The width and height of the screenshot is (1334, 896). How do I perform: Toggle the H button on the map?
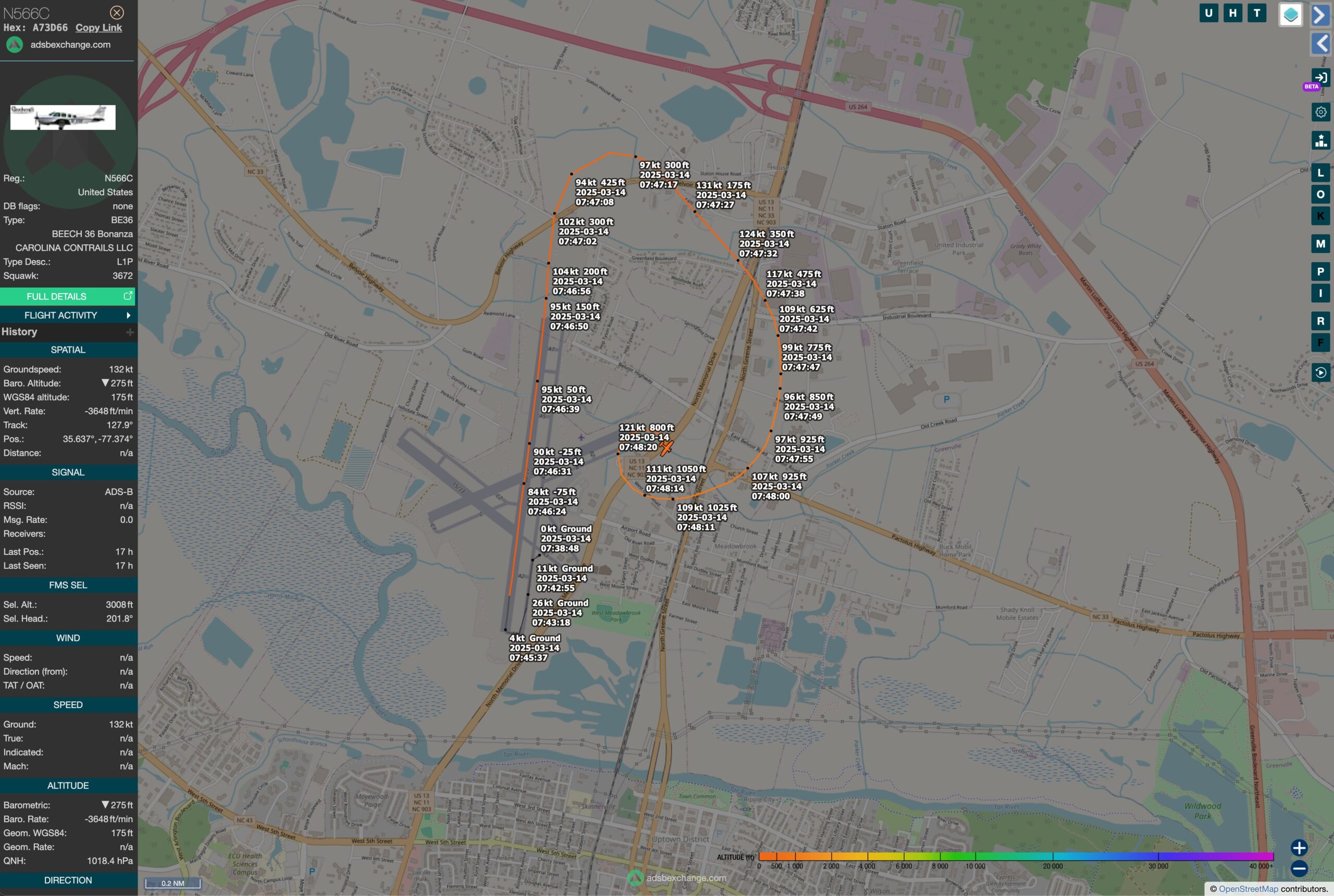1232,13
